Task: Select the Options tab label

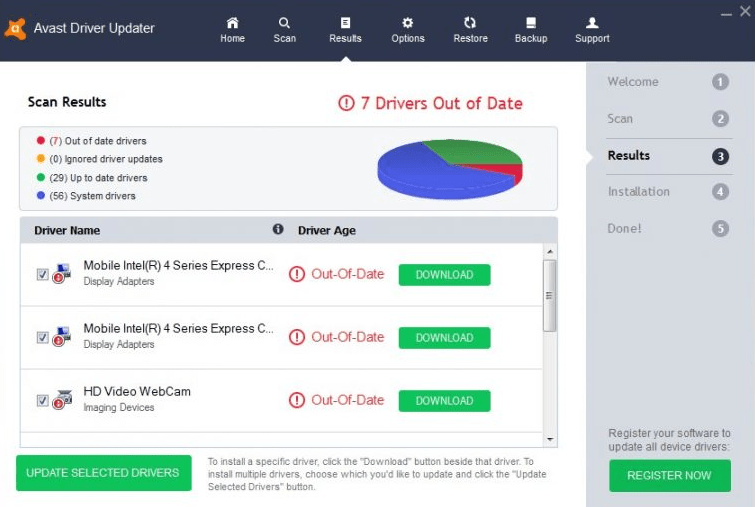Action: (408, 39)
